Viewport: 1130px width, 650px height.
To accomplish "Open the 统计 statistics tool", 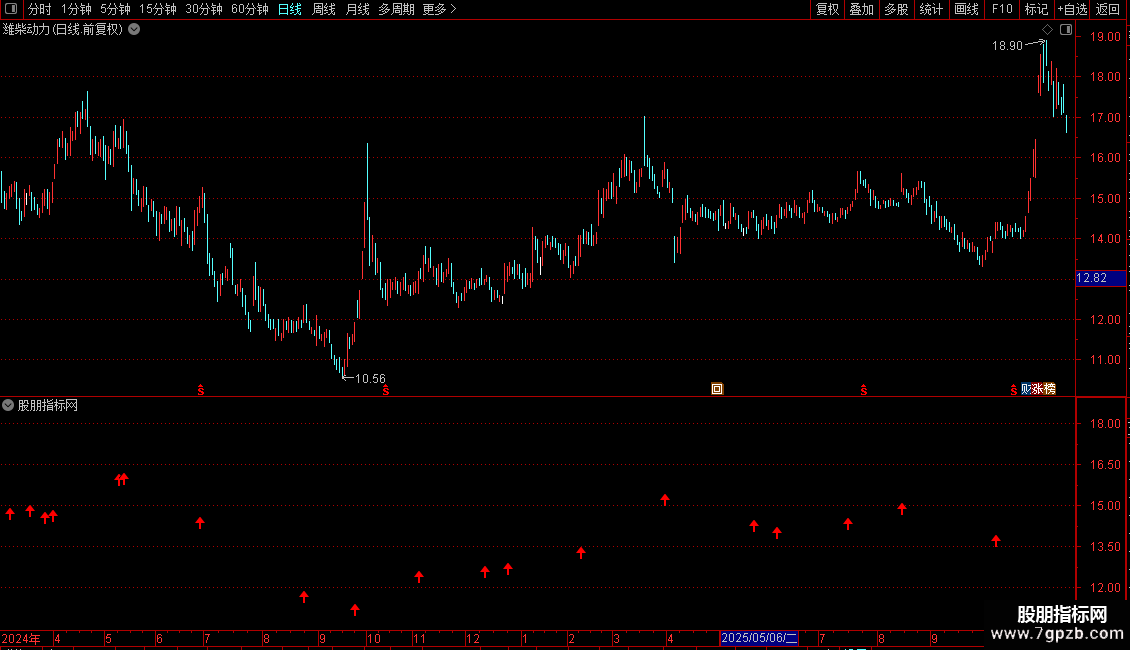I will (931, 9).
